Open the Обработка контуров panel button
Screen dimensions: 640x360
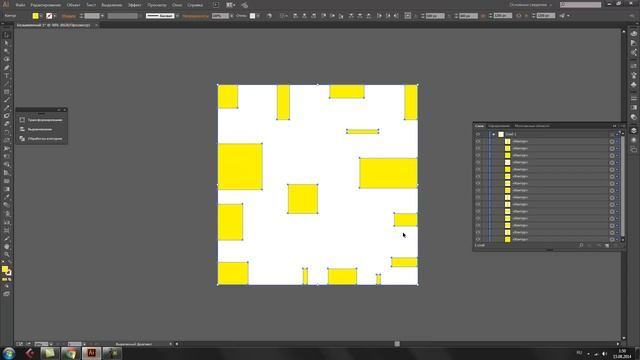click(41, 139)
